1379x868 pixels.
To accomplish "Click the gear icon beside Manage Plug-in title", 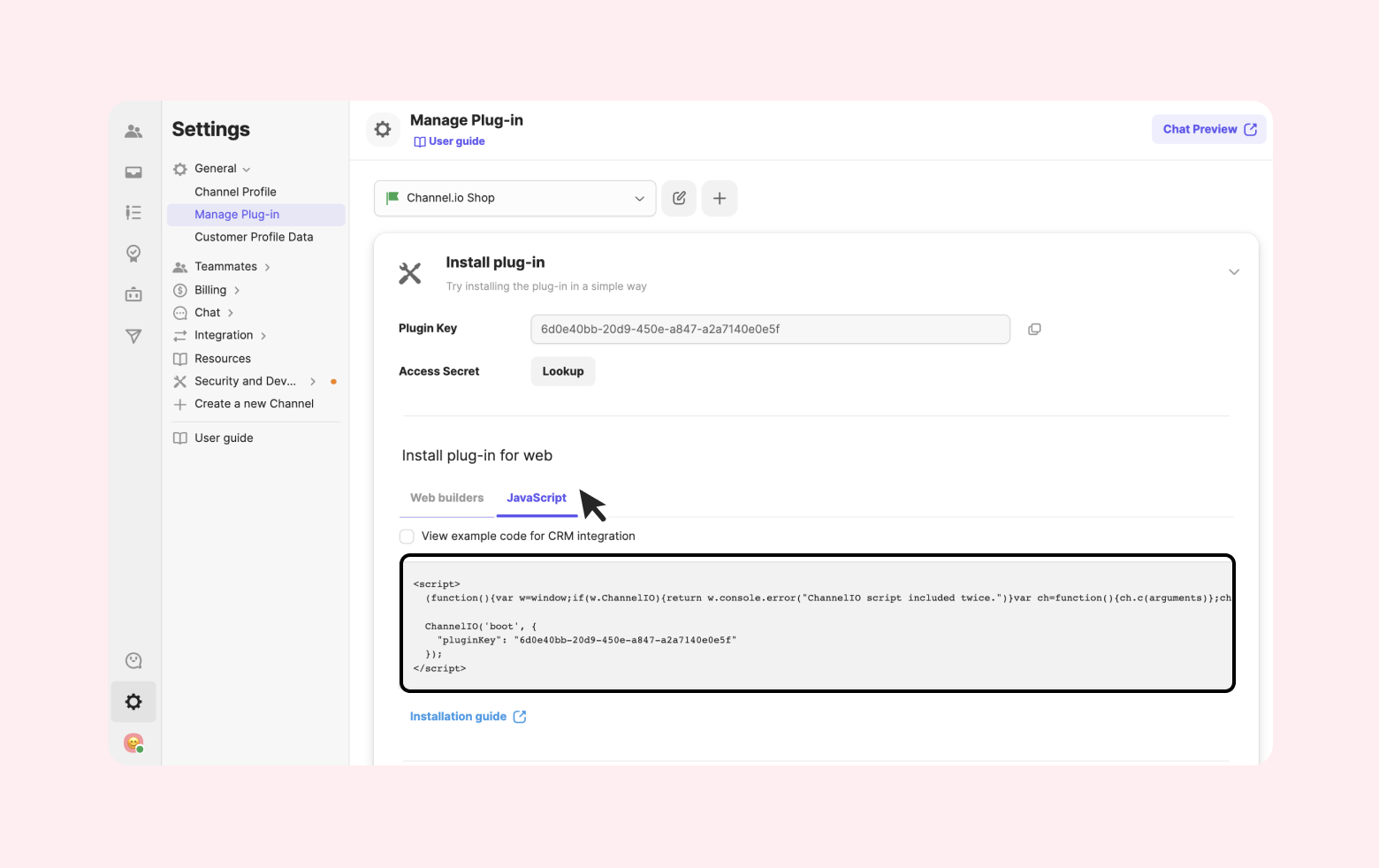I will pyautogui.click(x=383, y=129).
